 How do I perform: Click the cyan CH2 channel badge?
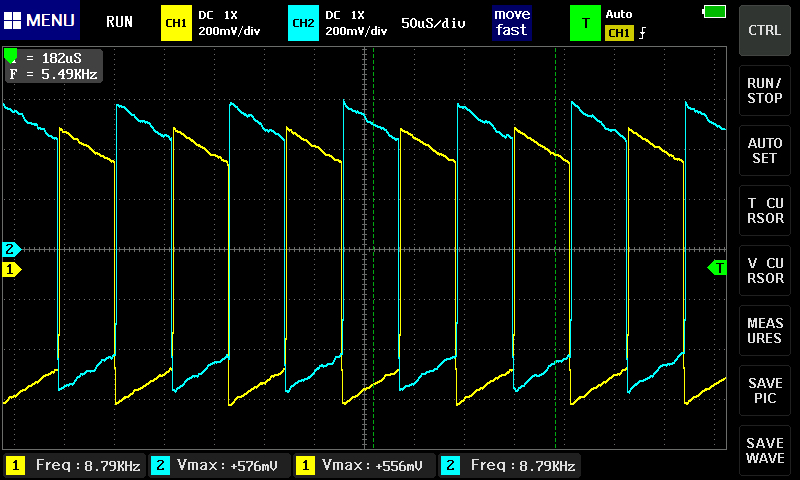(x=301, y=22)
